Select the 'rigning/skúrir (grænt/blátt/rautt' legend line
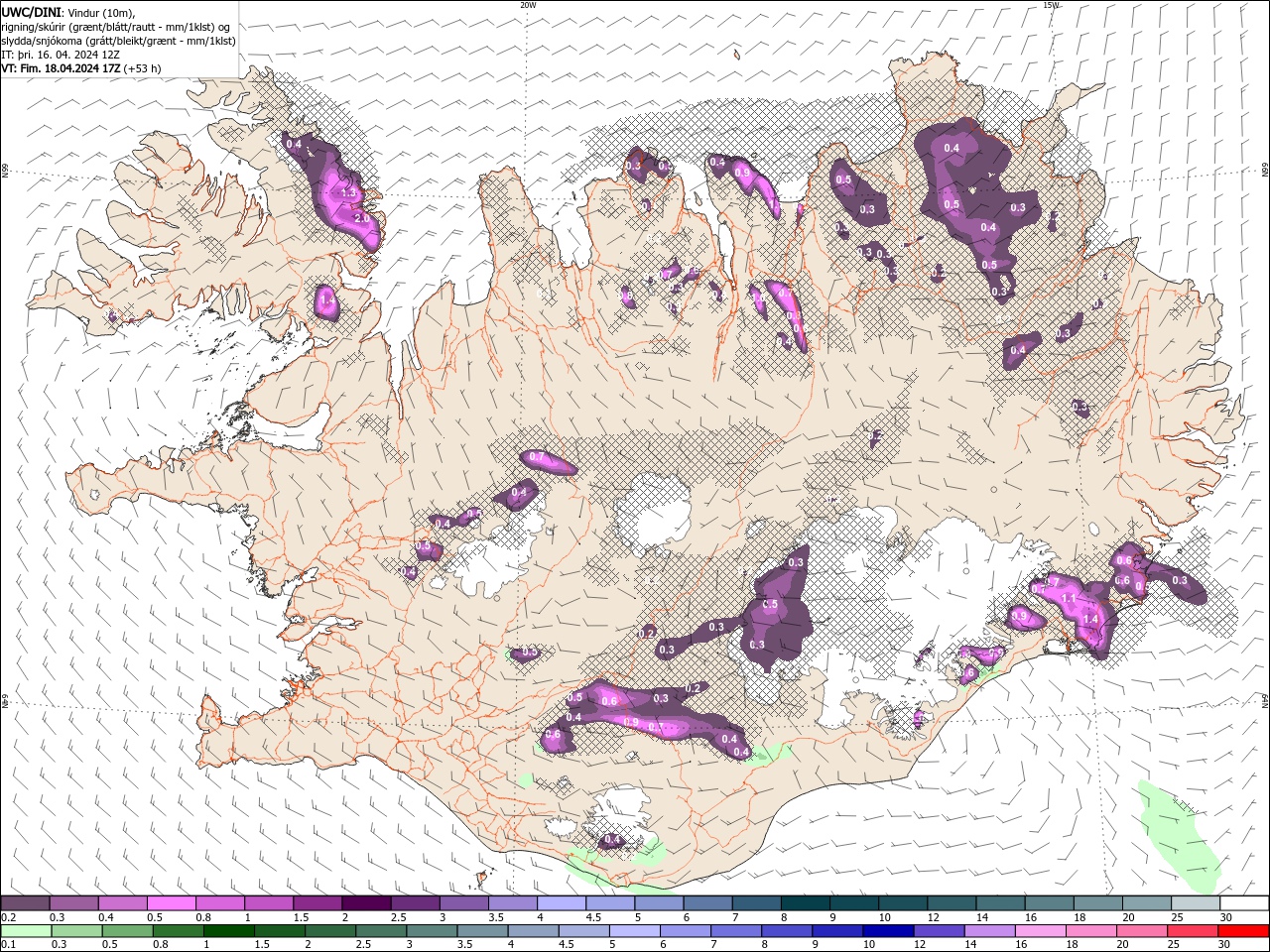1270x952 pixels. 116,27
